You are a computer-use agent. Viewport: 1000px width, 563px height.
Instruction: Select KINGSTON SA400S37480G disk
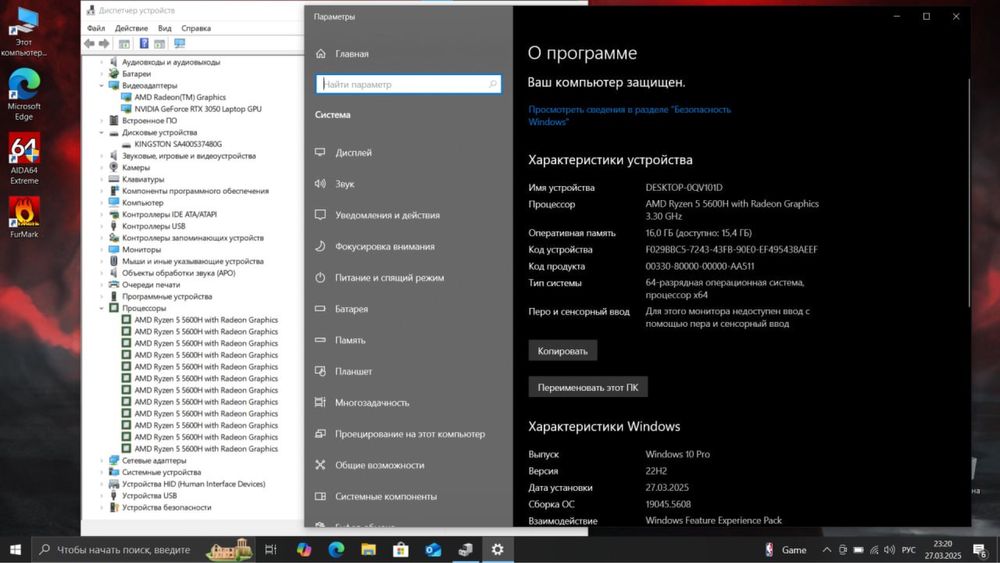tap(178, 144)
